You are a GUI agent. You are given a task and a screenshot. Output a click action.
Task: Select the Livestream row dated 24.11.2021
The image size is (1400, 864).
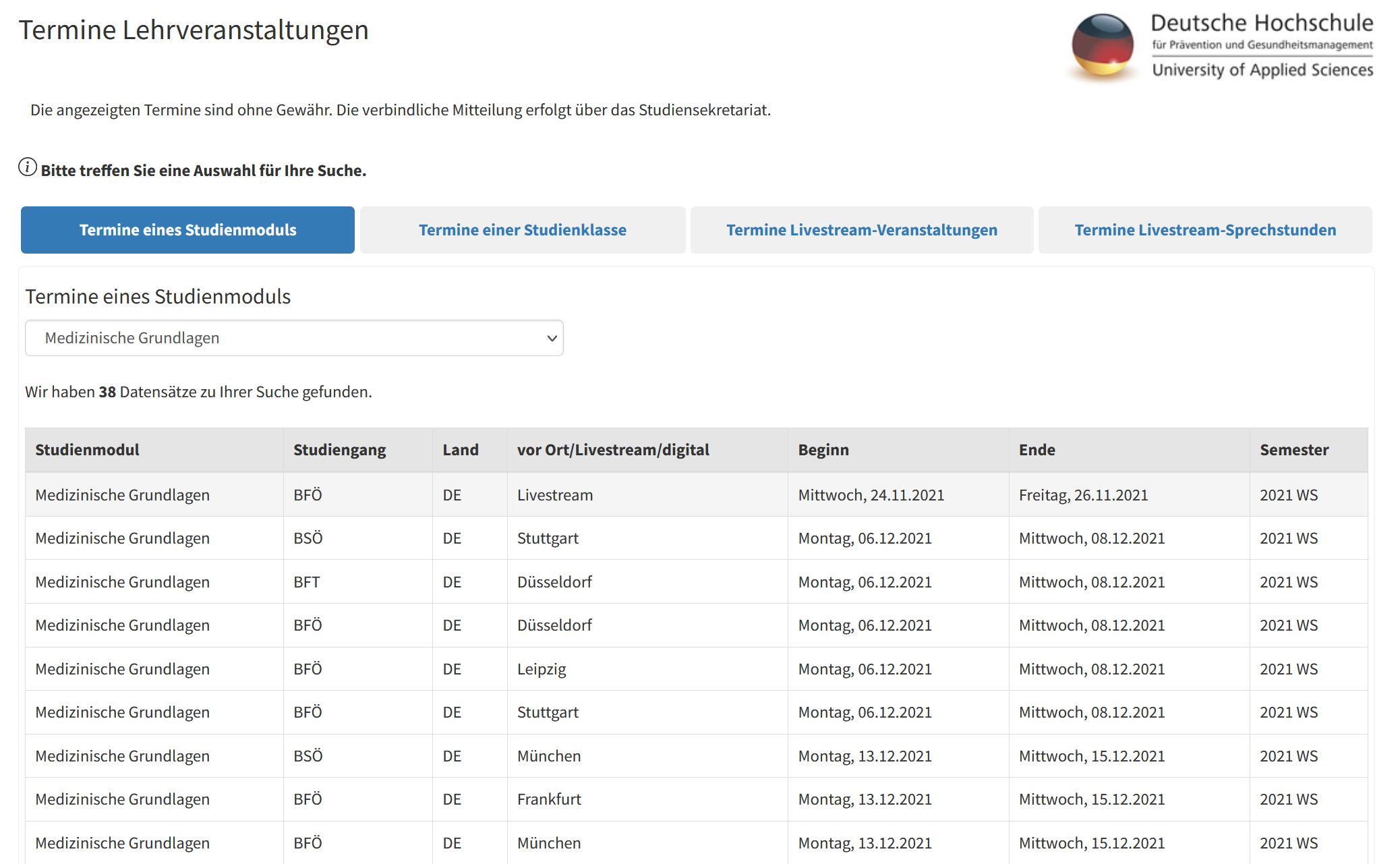click(554, 495)
